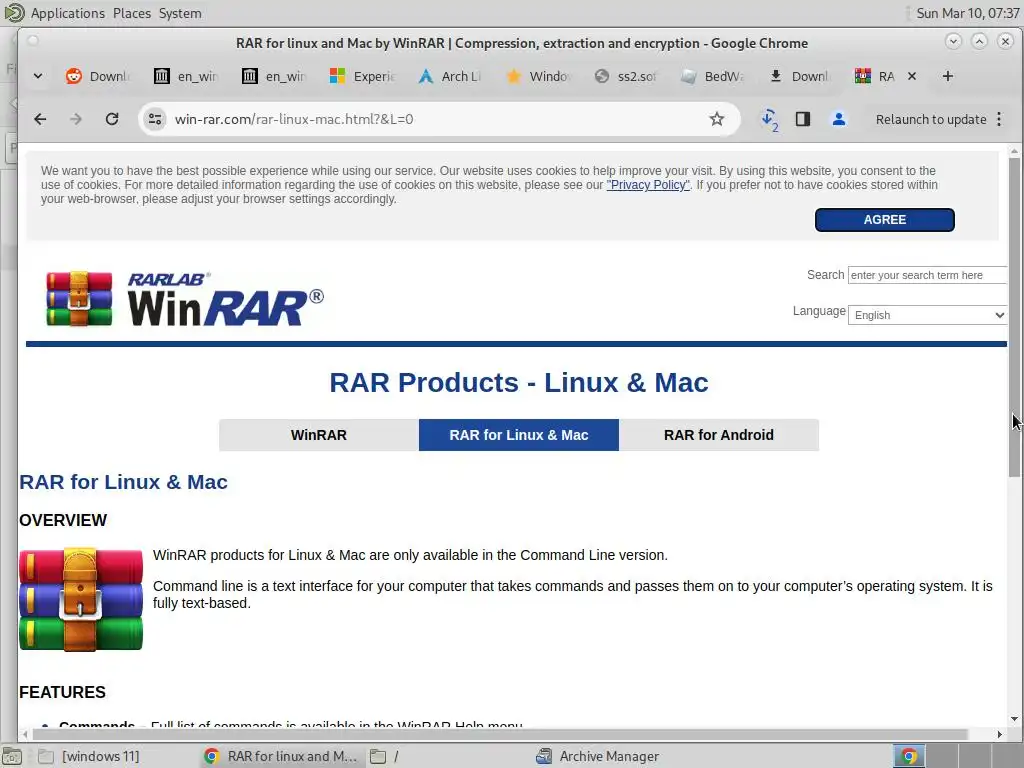This screenshot has width=1024, height=768.
Task: Open the Privacy Policy link
Action: (648, 185)
